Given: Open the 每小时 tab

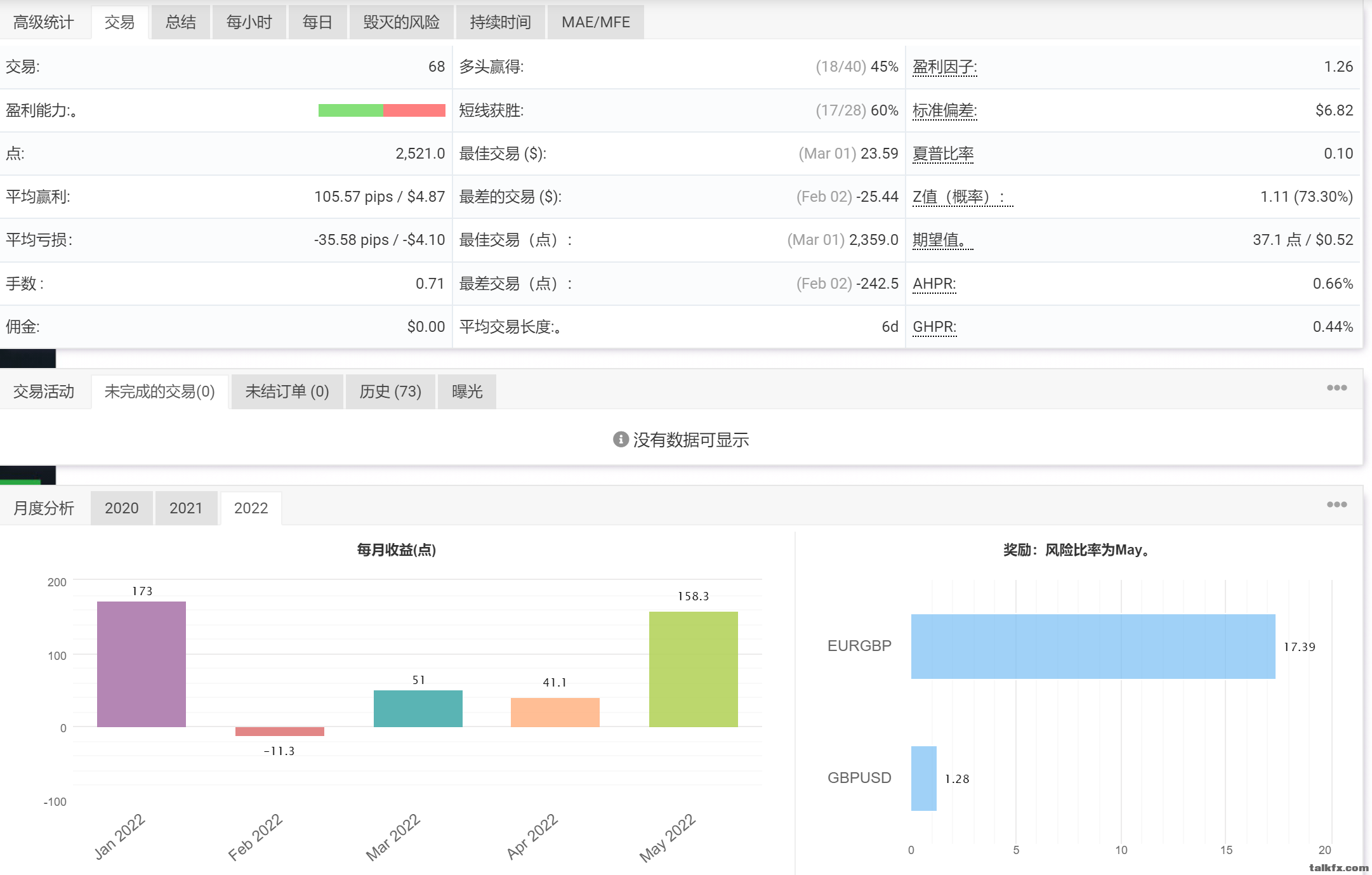Looking at the screenshot, I should coord(249,22).
